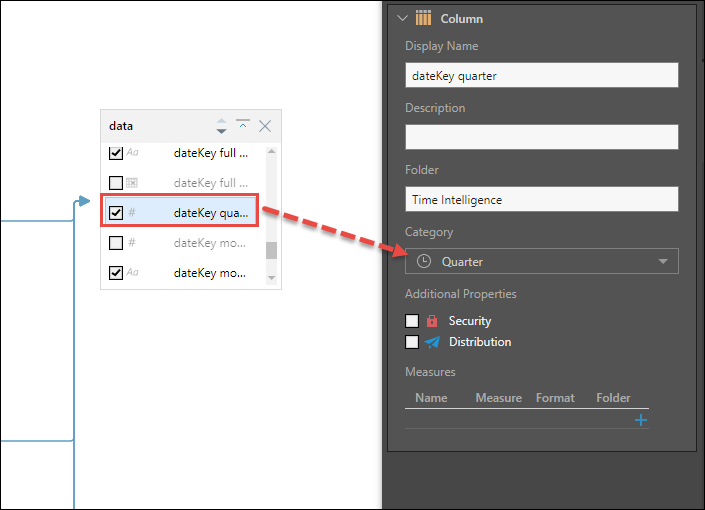Enable the Distribution checkbox
This screenshot has width=705, height=510.
(x=412, y=342)
